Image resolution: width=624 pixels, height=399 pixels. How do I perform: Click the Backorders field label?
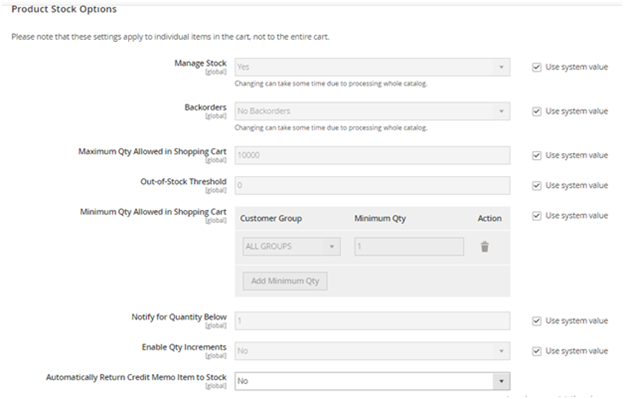pyautogui.click(x=205, y=107)
